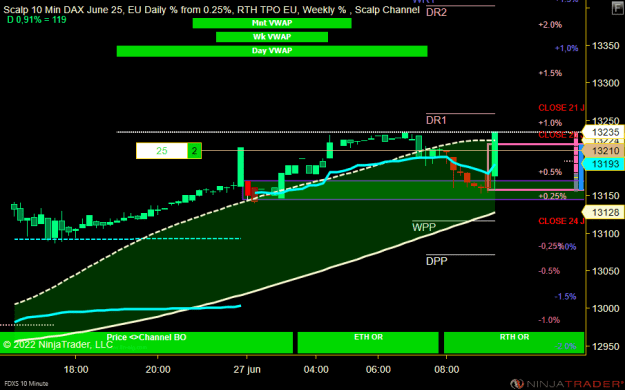The image size is (625, 390).
Task: Select the Mnt VWAP indicator bar
Action: click(272, 23)
